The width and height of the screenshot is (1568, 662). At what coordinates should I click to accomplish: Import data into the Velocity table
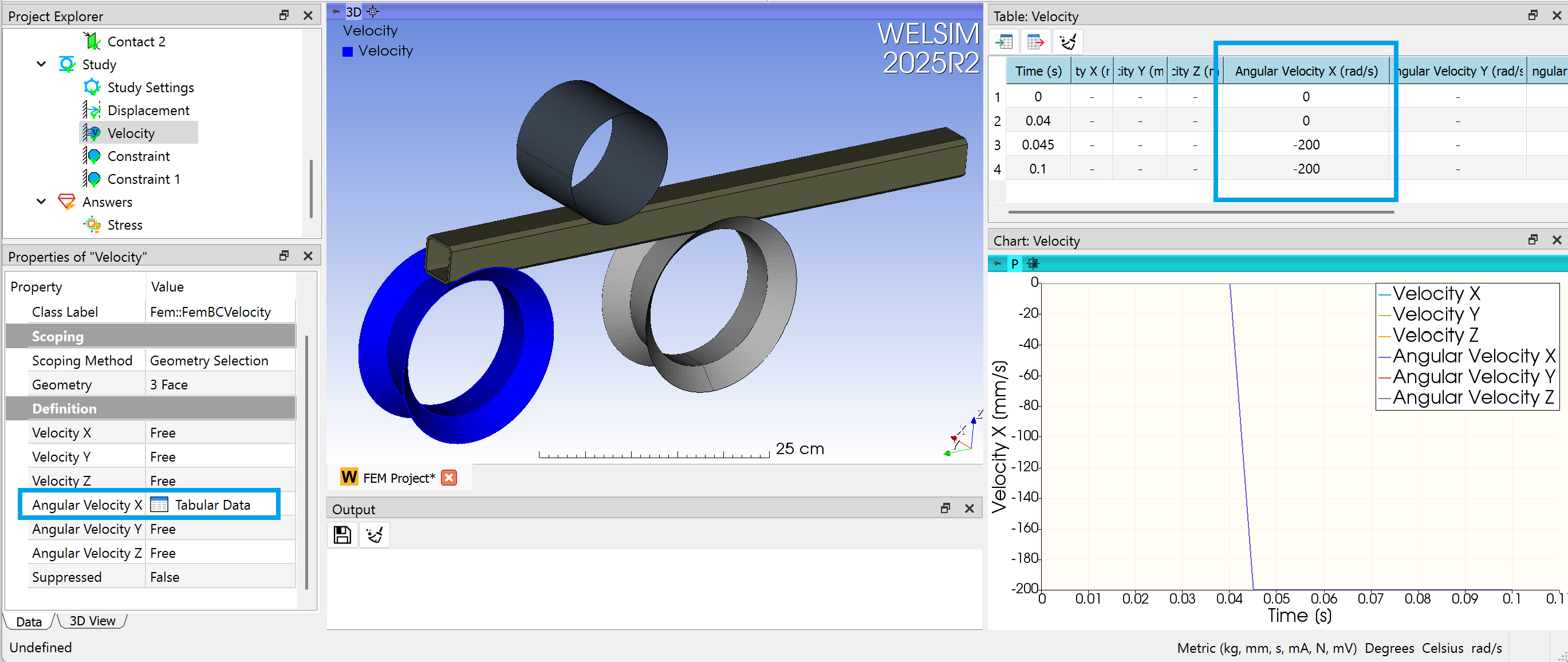1004,41
